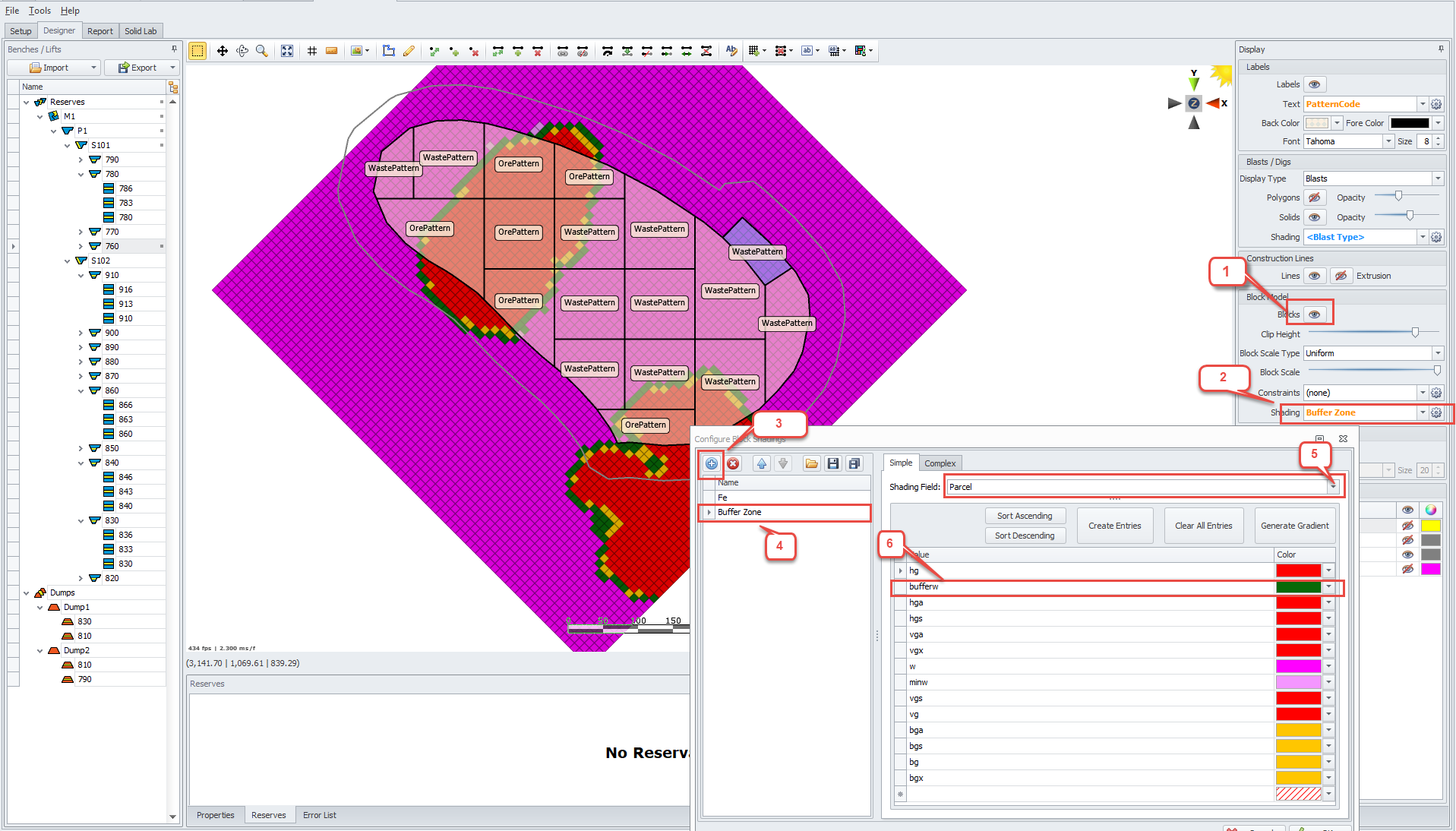The width and height of the screenshot is (1456, 831).
Task: Collapse the S101 tree node
Action: 68,145
